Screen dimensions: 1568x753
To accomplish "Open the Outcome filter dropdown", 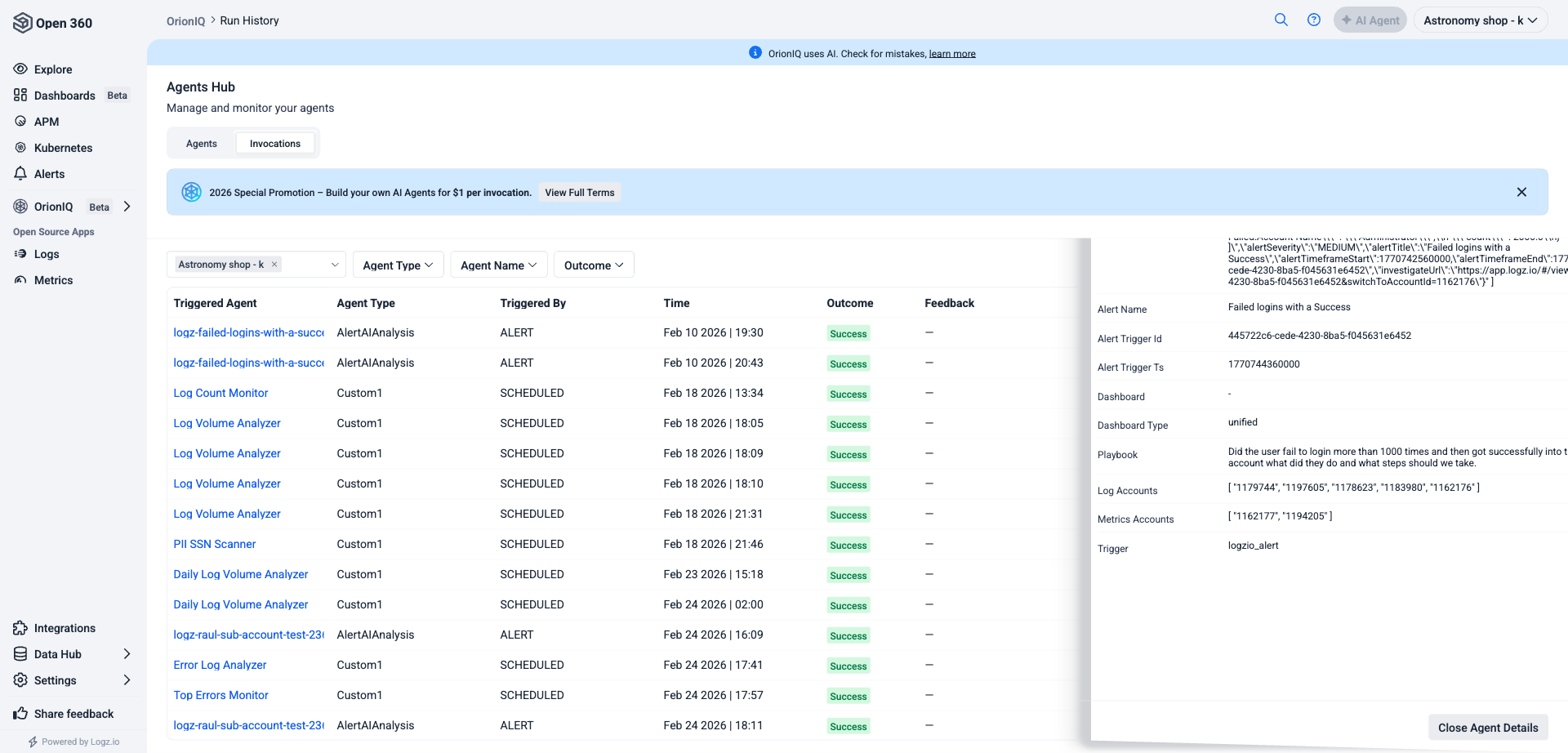I will tap(594, 265).
